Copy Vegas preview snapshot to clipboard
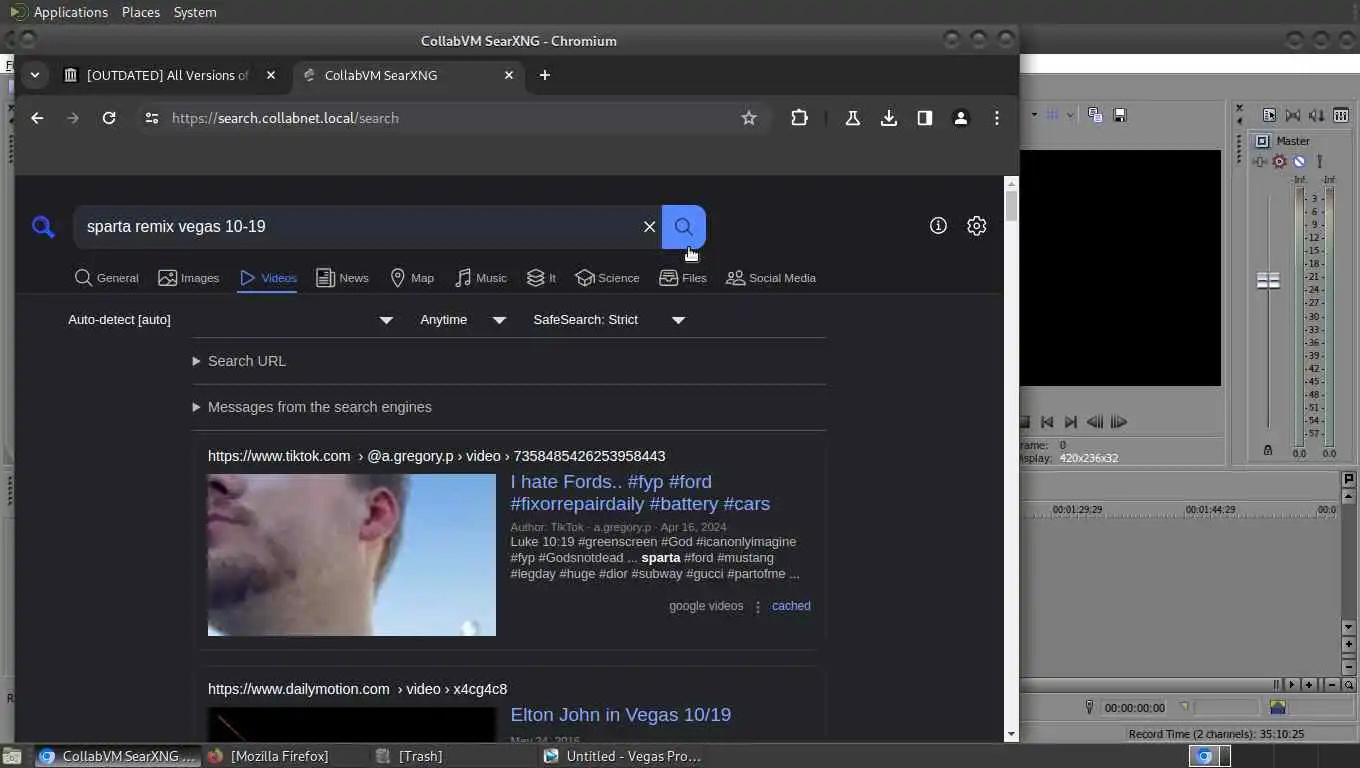This screenshot has height=768, width=1360. 1095,115
